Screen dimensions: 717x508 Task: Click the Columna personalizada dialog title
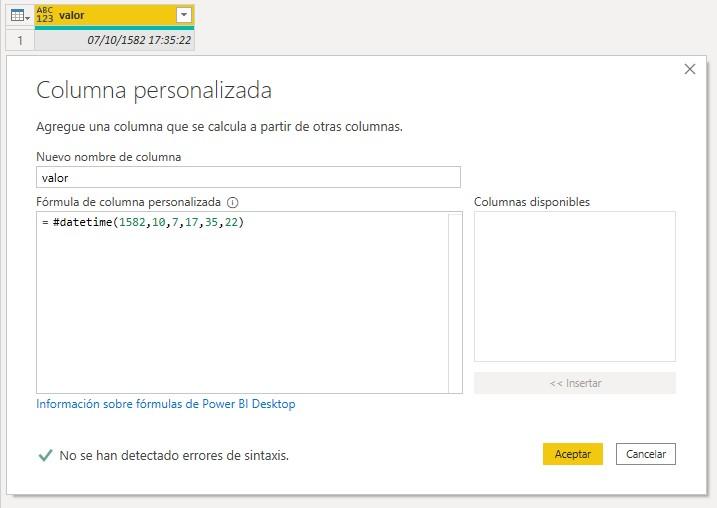pos(154,90)
